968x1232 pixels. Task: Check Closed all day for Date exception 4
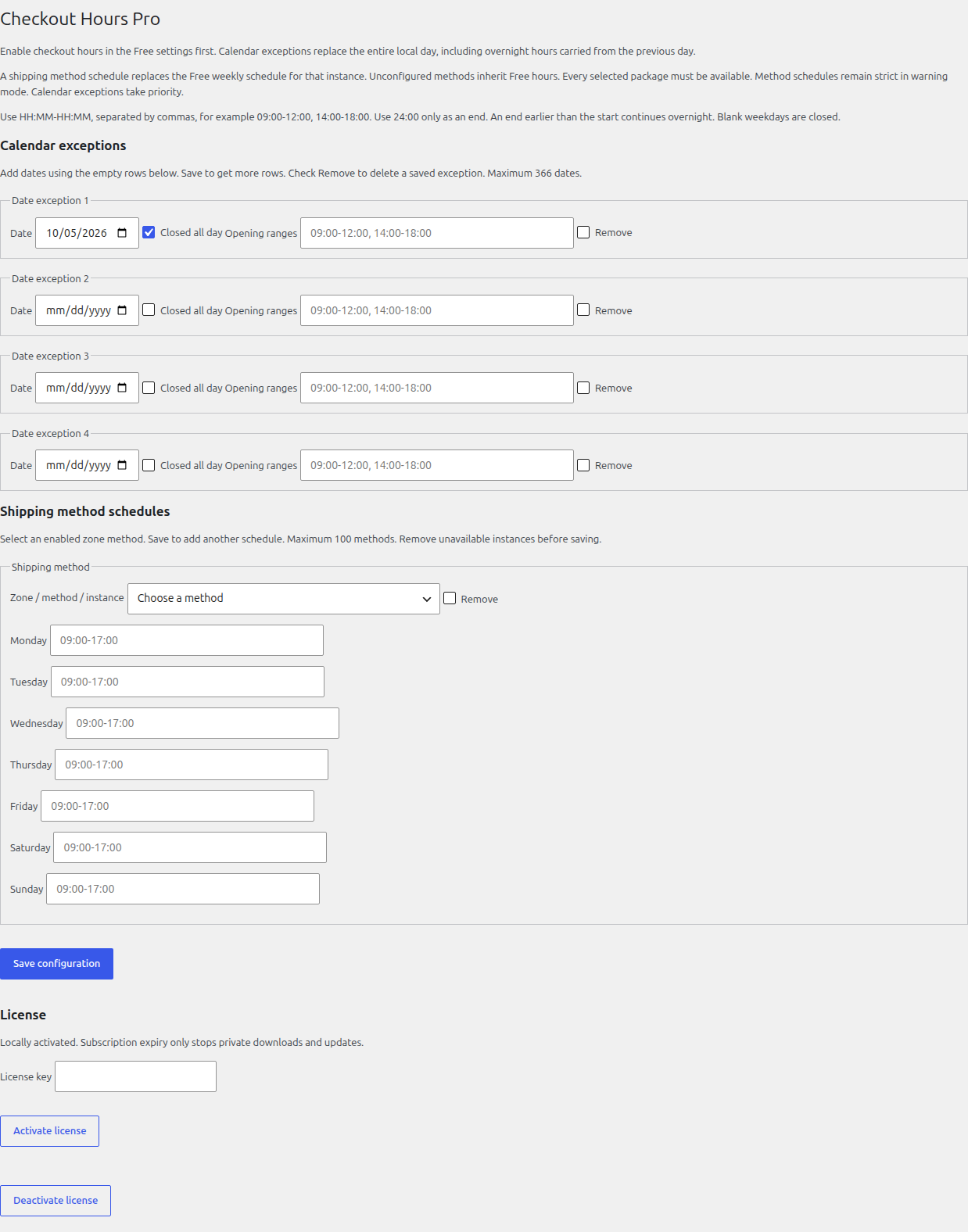click(149, 464)
